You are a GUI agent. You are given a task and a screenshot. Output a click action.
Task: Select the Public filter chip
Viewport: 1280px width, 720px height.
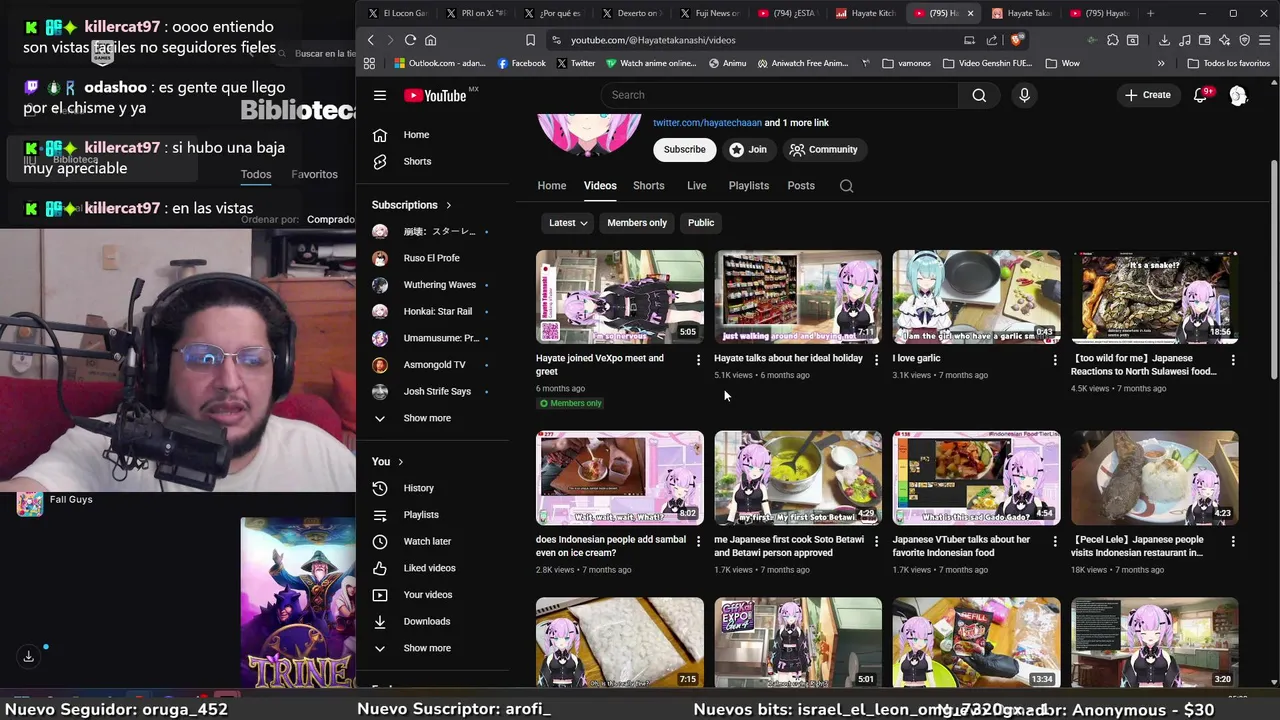701,223
